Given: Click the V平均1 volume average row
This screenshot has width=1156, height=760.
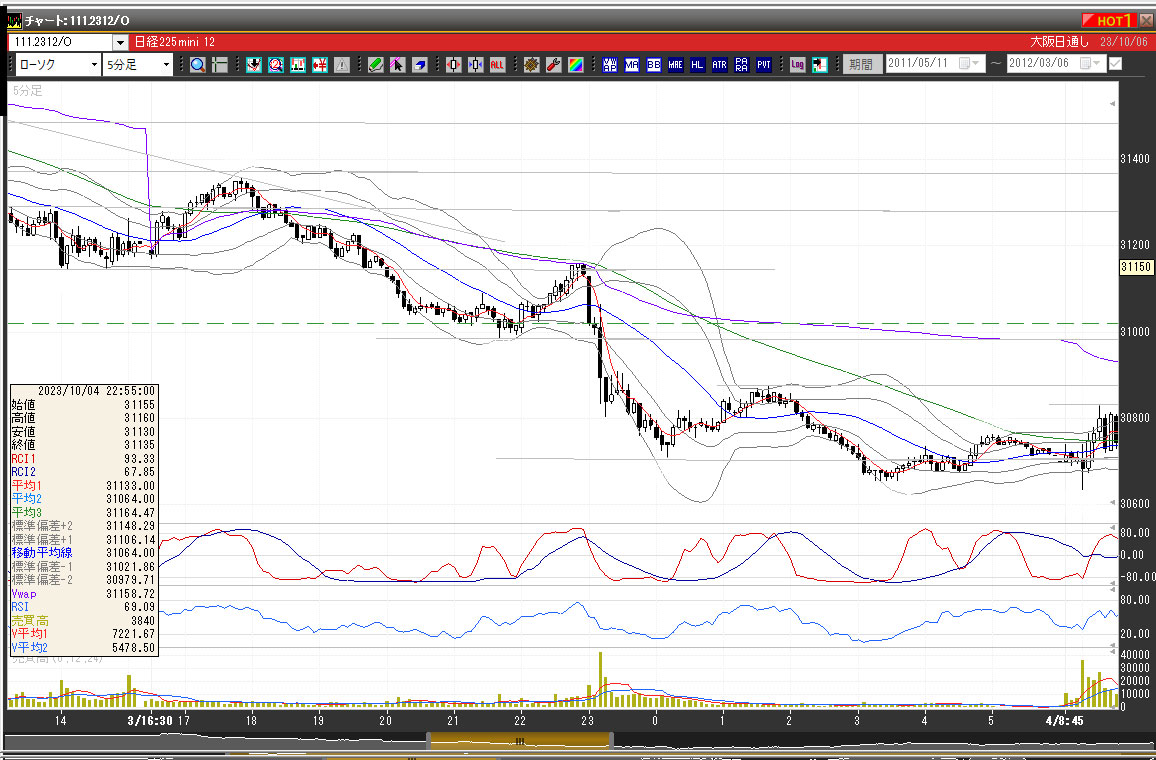Looking at the screenshot, I should pyautogui.click(x=83, y=634).
